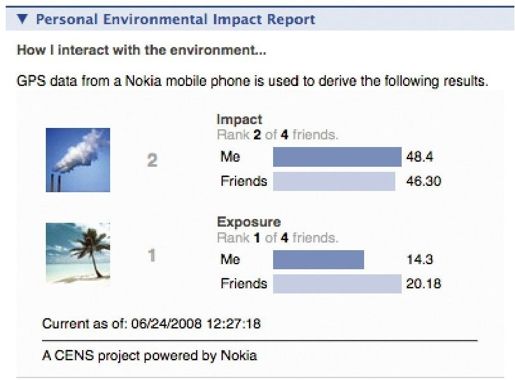Click the Impact heading
This screenshot has width=515, height=380.
pos(239,119)
